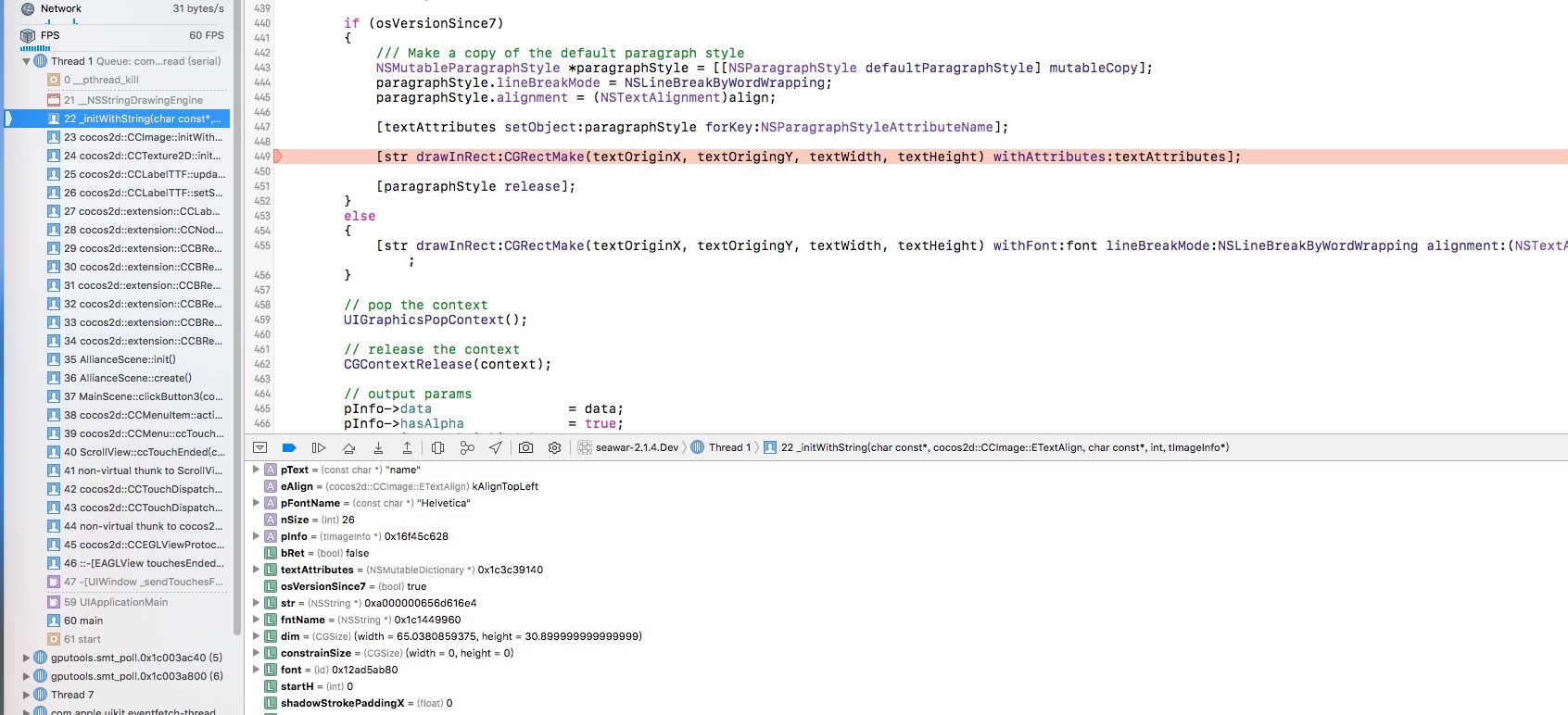This screenshot has height=715, width=1568.
Task: Expand the dim CGSize variable
Action: point(256,636)
